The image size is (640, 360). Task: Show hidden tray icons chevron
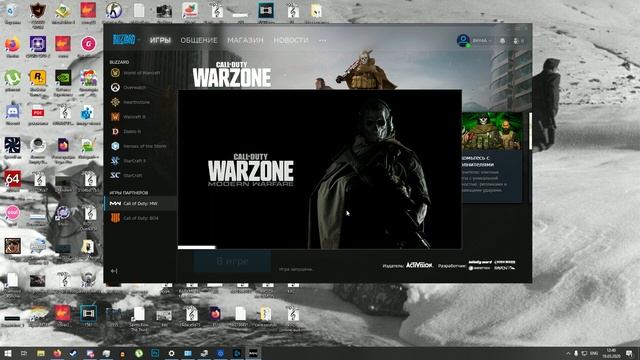coord(568,353)
